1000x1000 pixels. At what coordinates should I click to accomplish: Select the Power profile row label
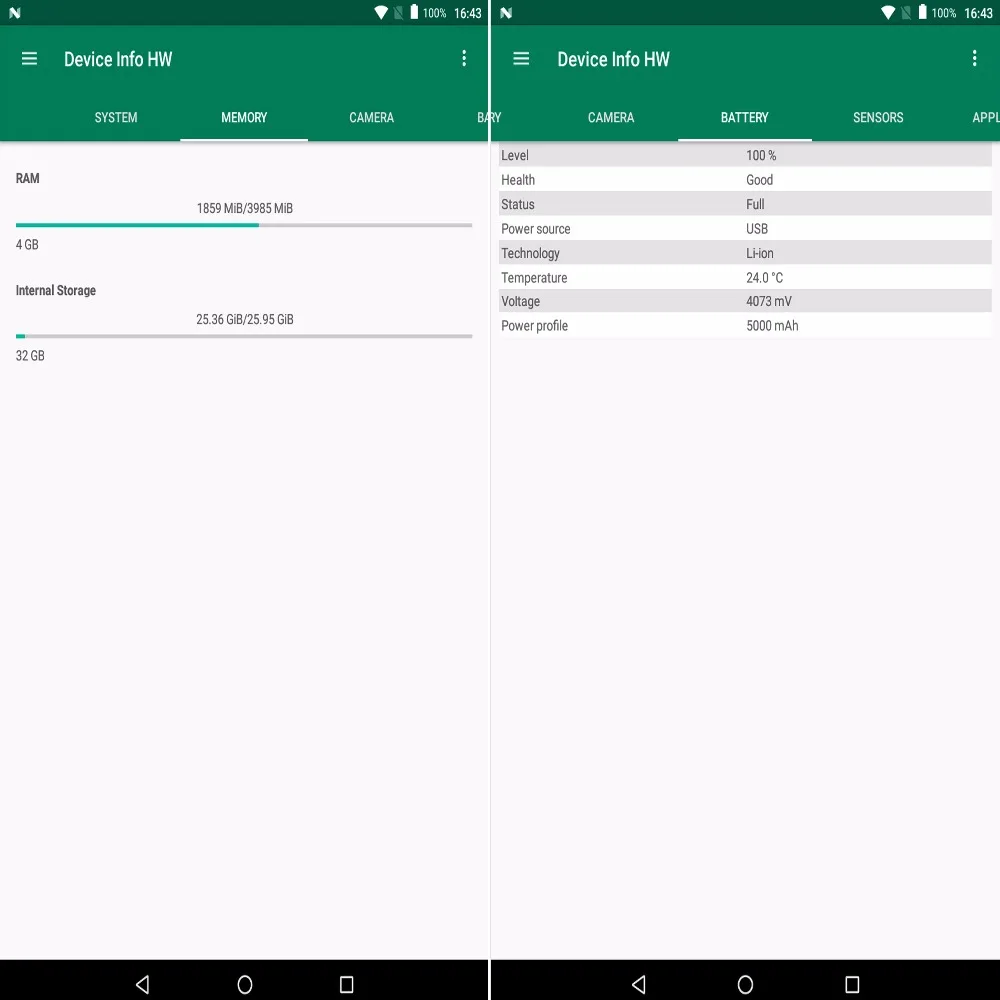point(534,326)
